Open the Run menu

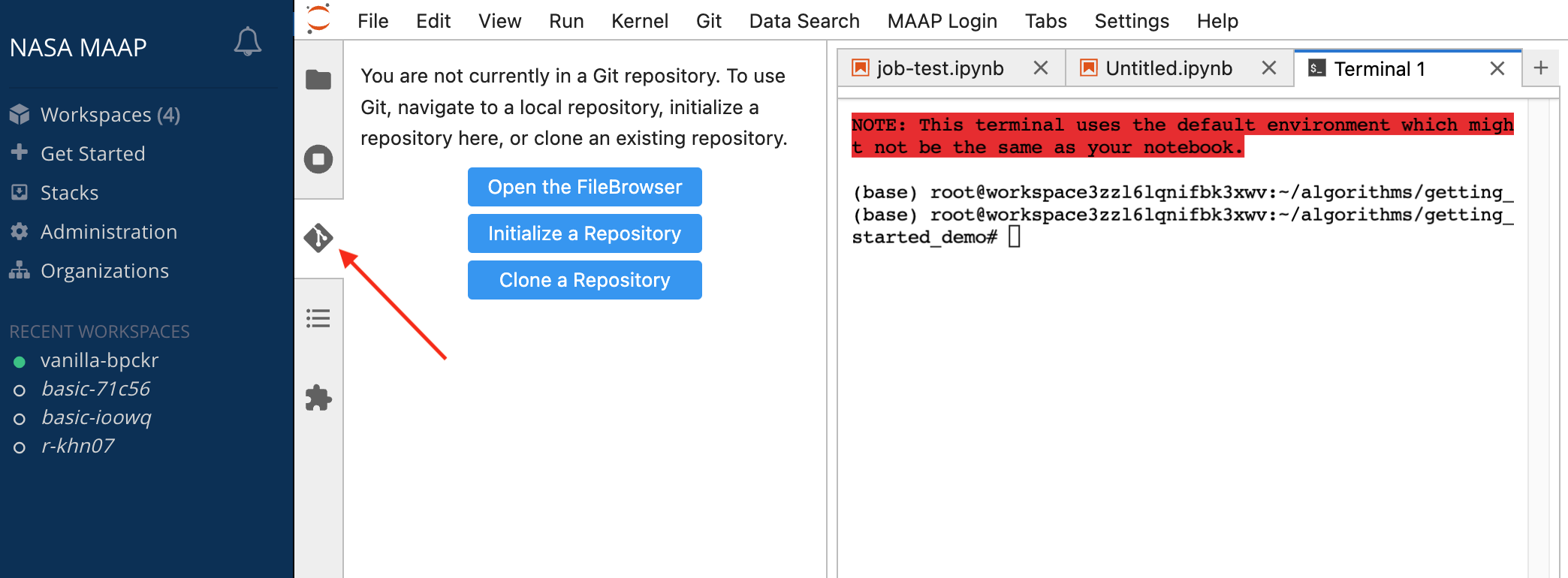coord(566,21)
